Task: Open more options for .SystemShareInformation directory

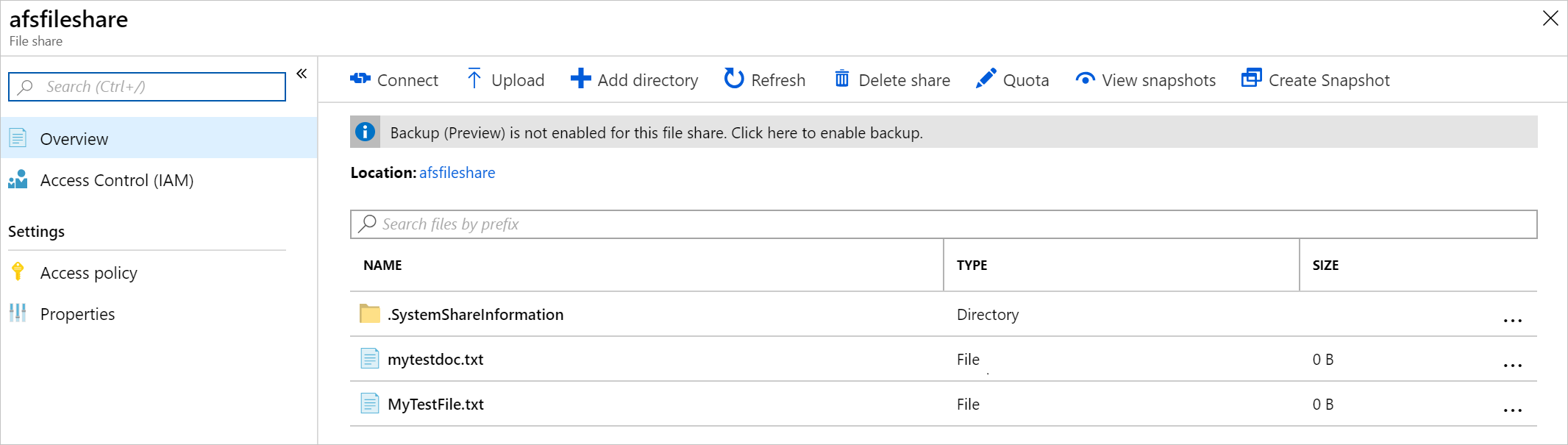Action: pos(1512,321)
